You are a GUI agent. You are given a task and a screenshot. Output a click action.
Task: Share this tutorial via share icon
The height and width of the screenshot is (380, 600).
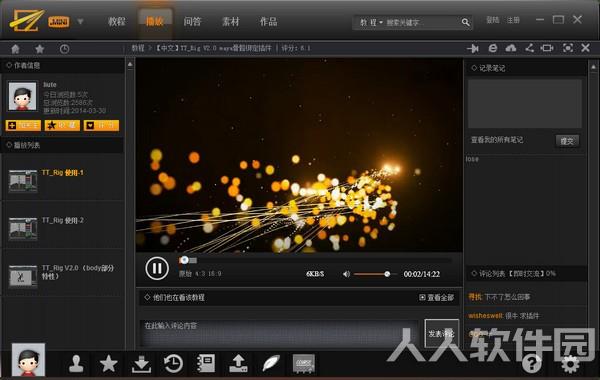[x=529, y=48]
